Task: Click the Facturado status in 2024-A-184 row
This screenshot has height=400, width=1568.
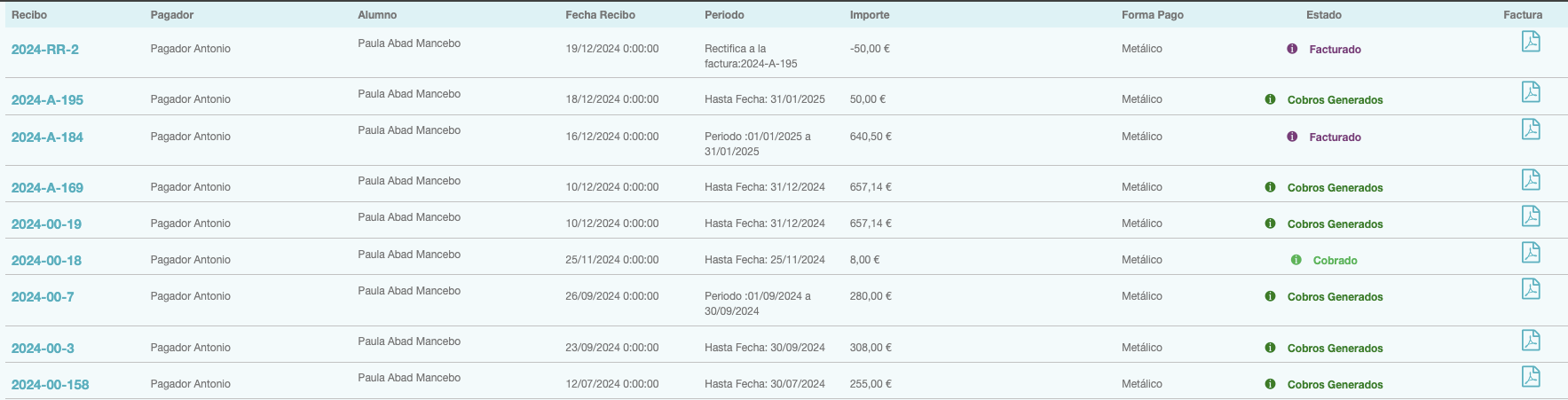Action: point(1335,137)
